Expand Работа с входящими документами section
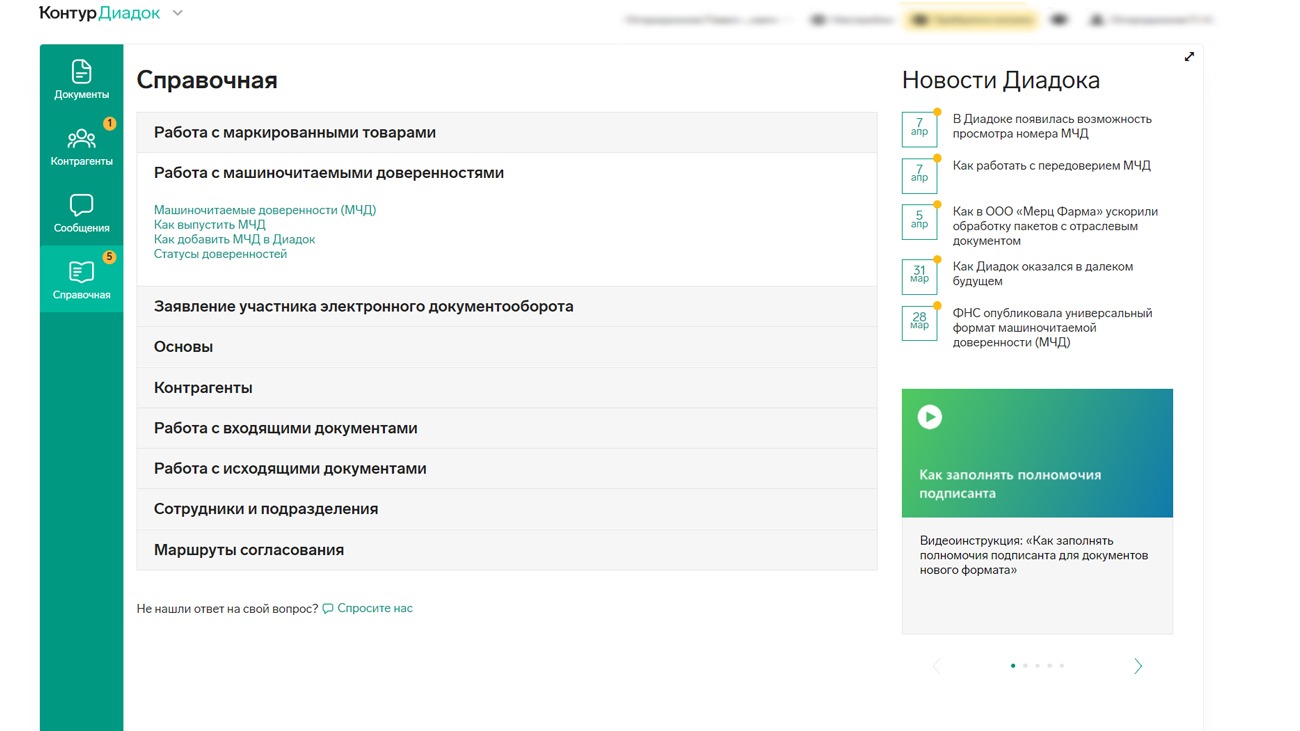The height and width of the screenshot is (731, 1300). click(286, 428)
